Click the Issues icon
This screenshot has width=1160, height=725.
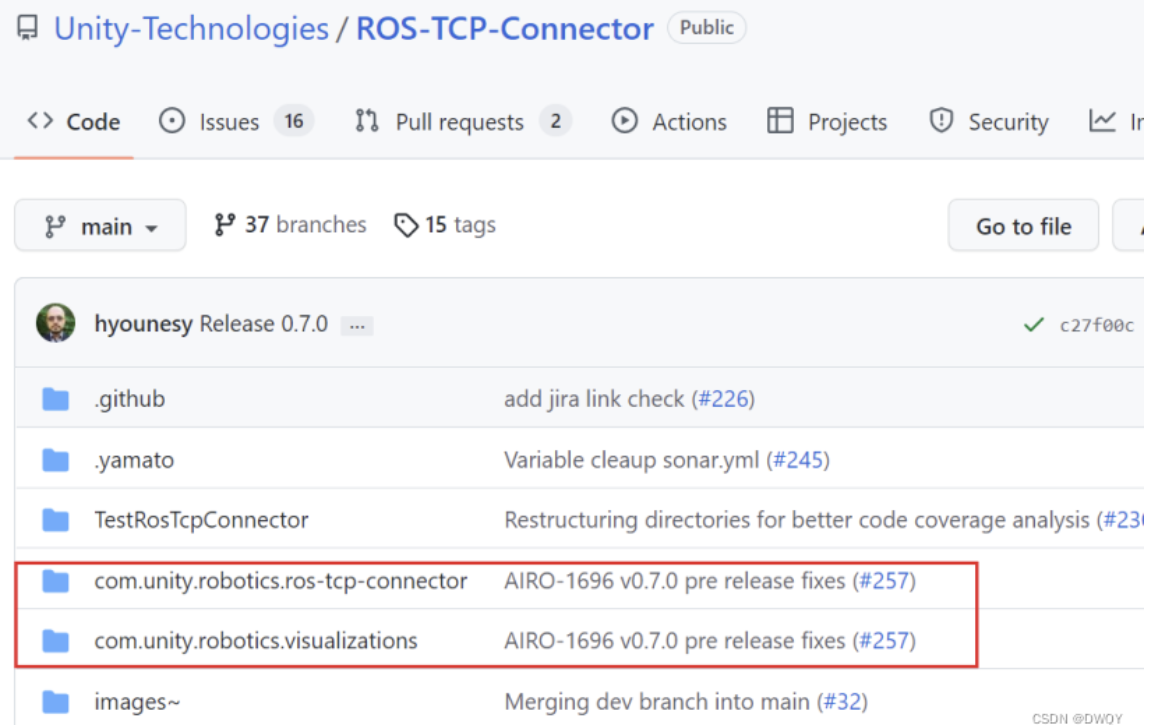tap(174, 121)
